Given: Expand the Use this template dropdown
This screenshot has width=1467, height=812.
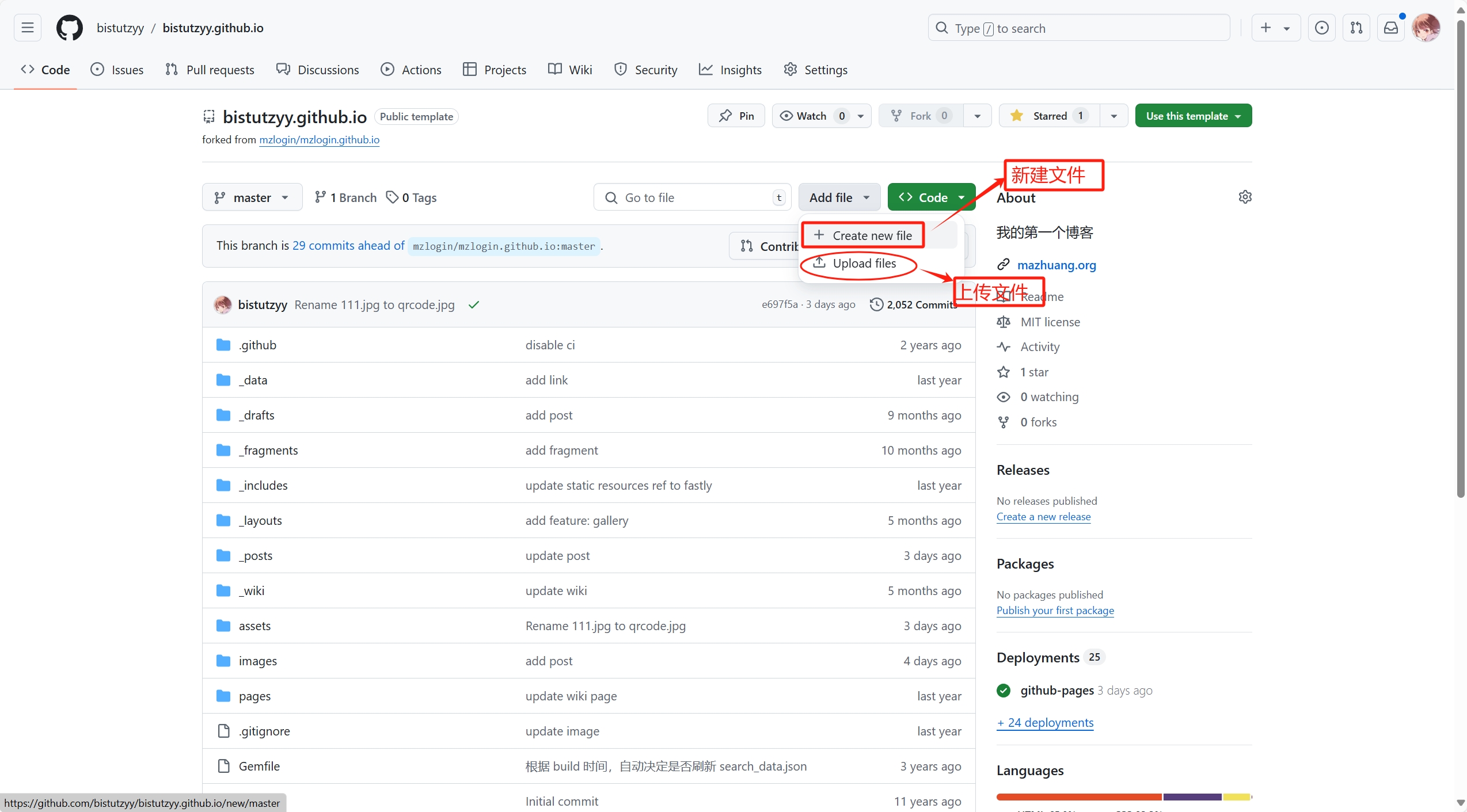Looking at the screenshot, I should (1194, 116).
